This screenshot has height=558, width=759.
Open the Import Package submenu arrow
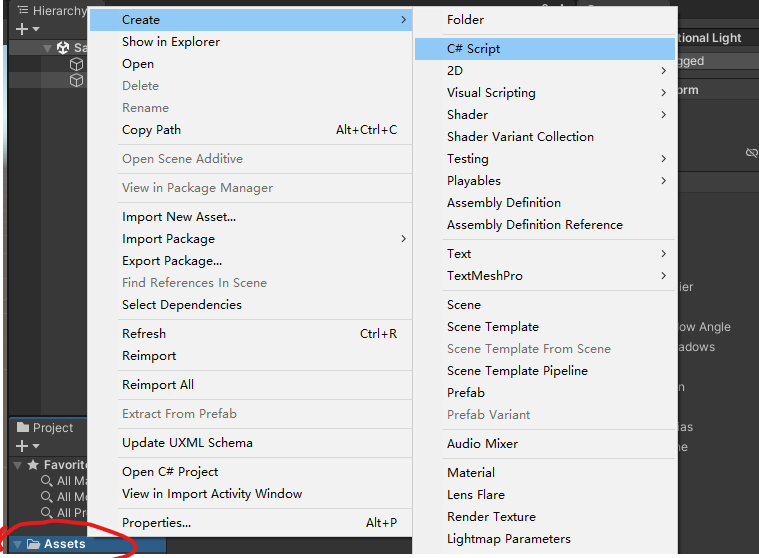click(x=403, y=239)
